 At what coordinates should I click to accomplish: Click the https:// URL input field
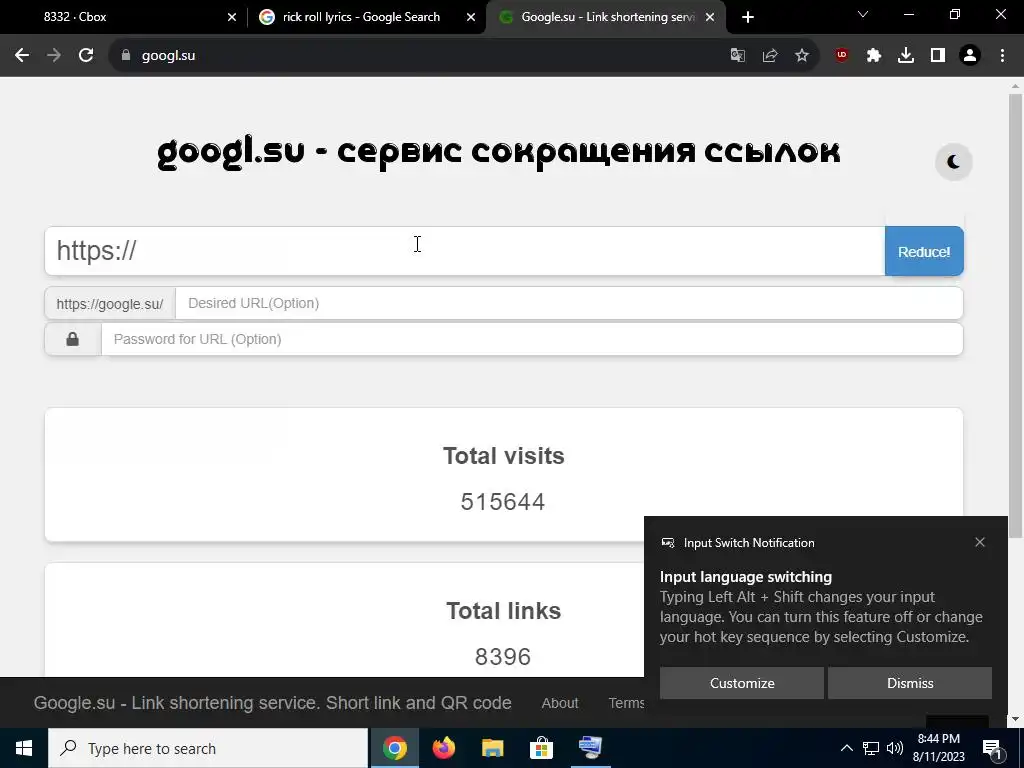pos(464,251)
